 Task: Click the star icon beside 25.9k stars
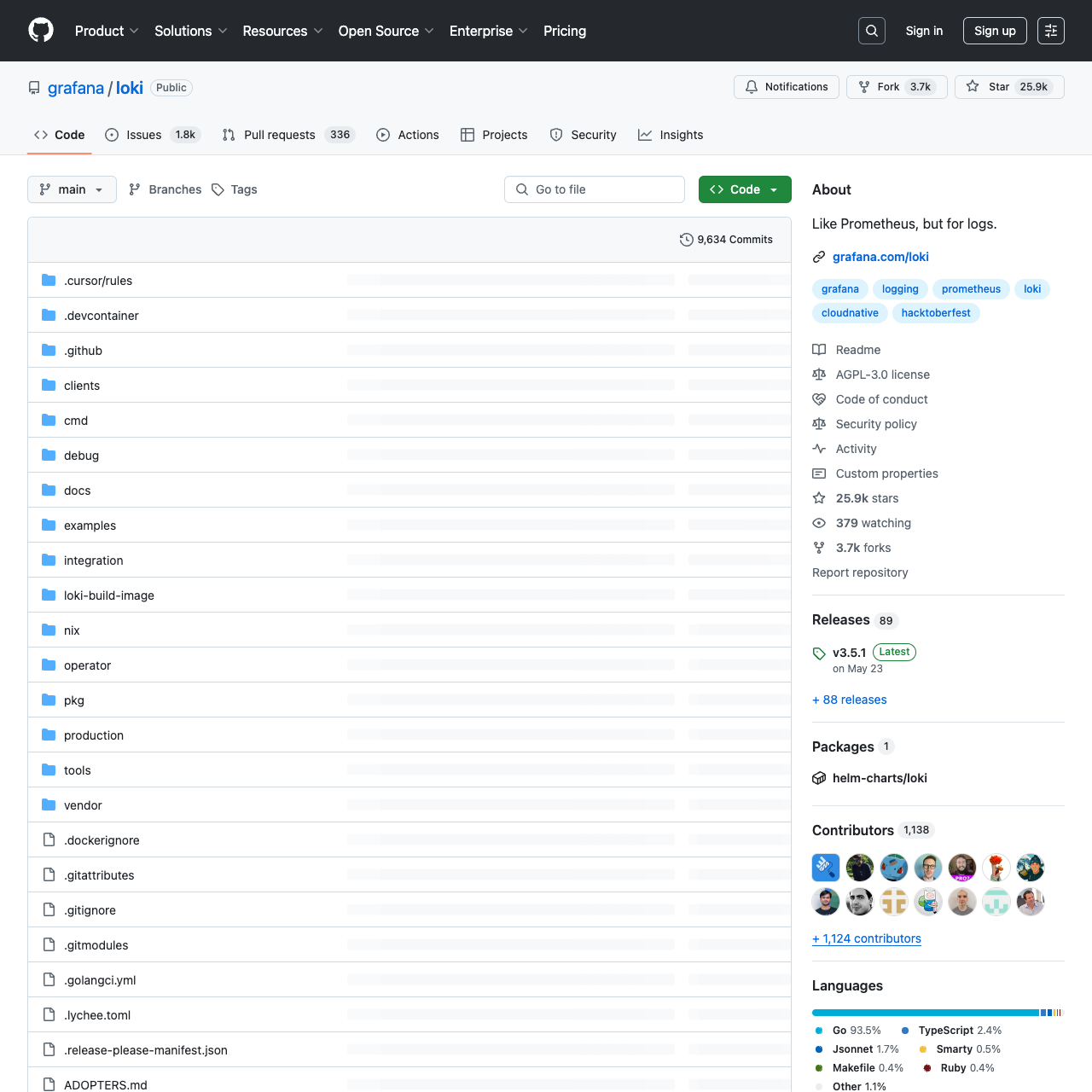(819, 498)
